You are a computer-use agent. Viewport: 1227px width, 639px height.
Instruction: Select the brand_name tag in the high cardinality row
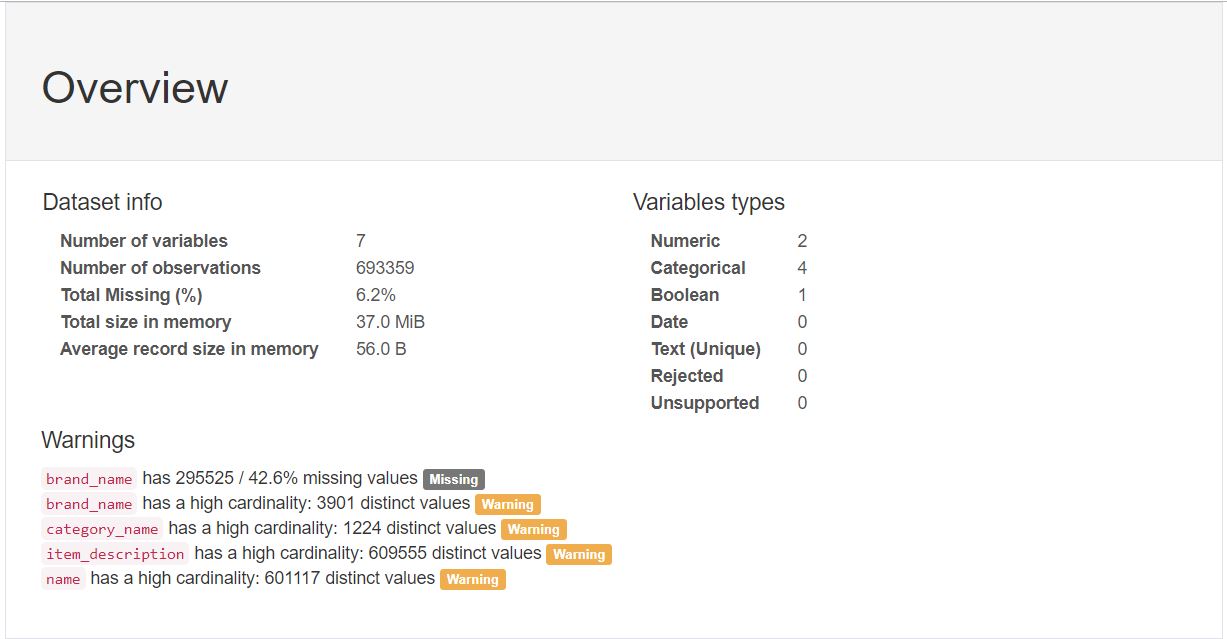point(89,504)
